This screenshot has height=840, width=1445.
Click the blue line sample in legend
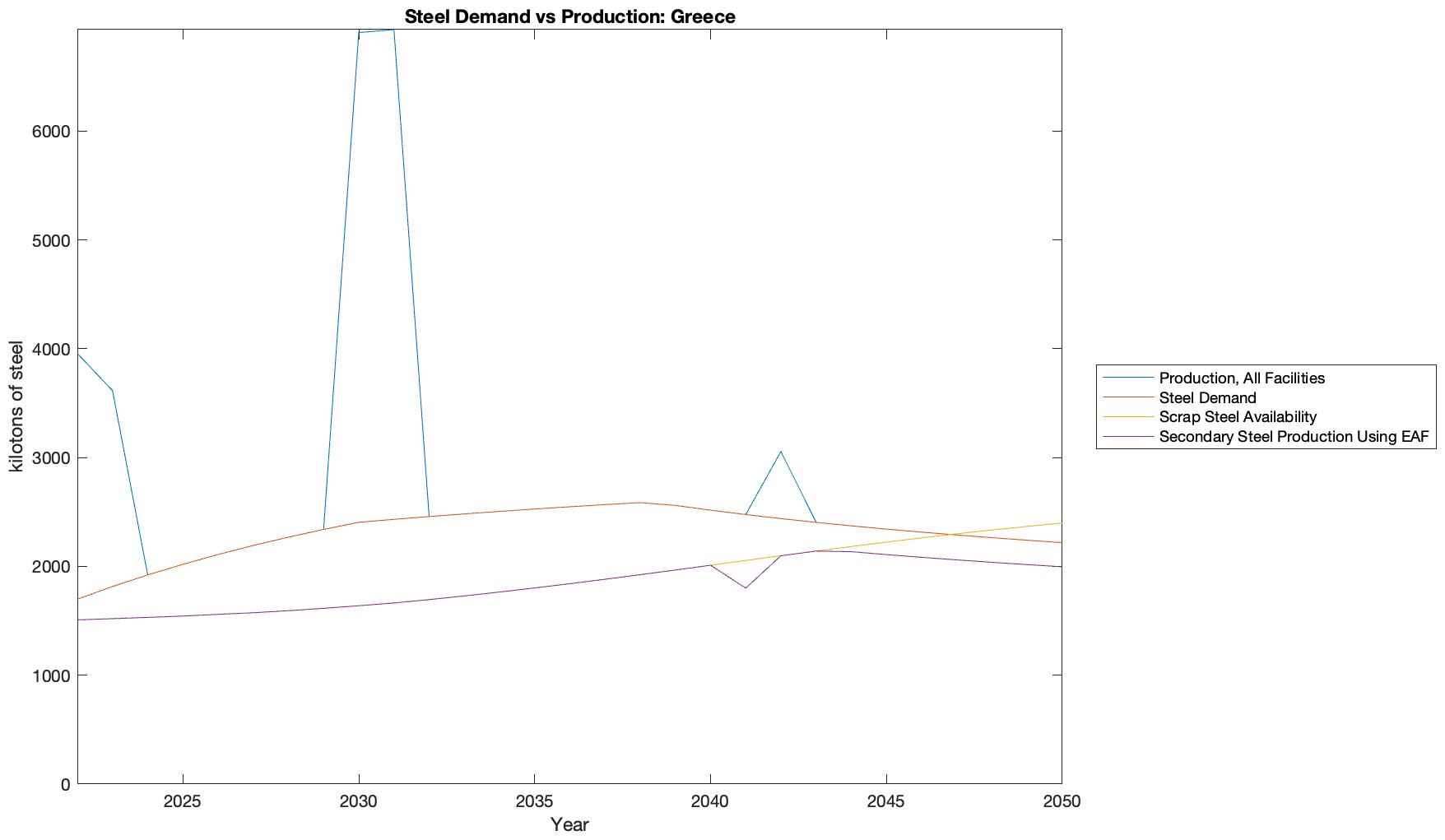tap(1127, 378)
